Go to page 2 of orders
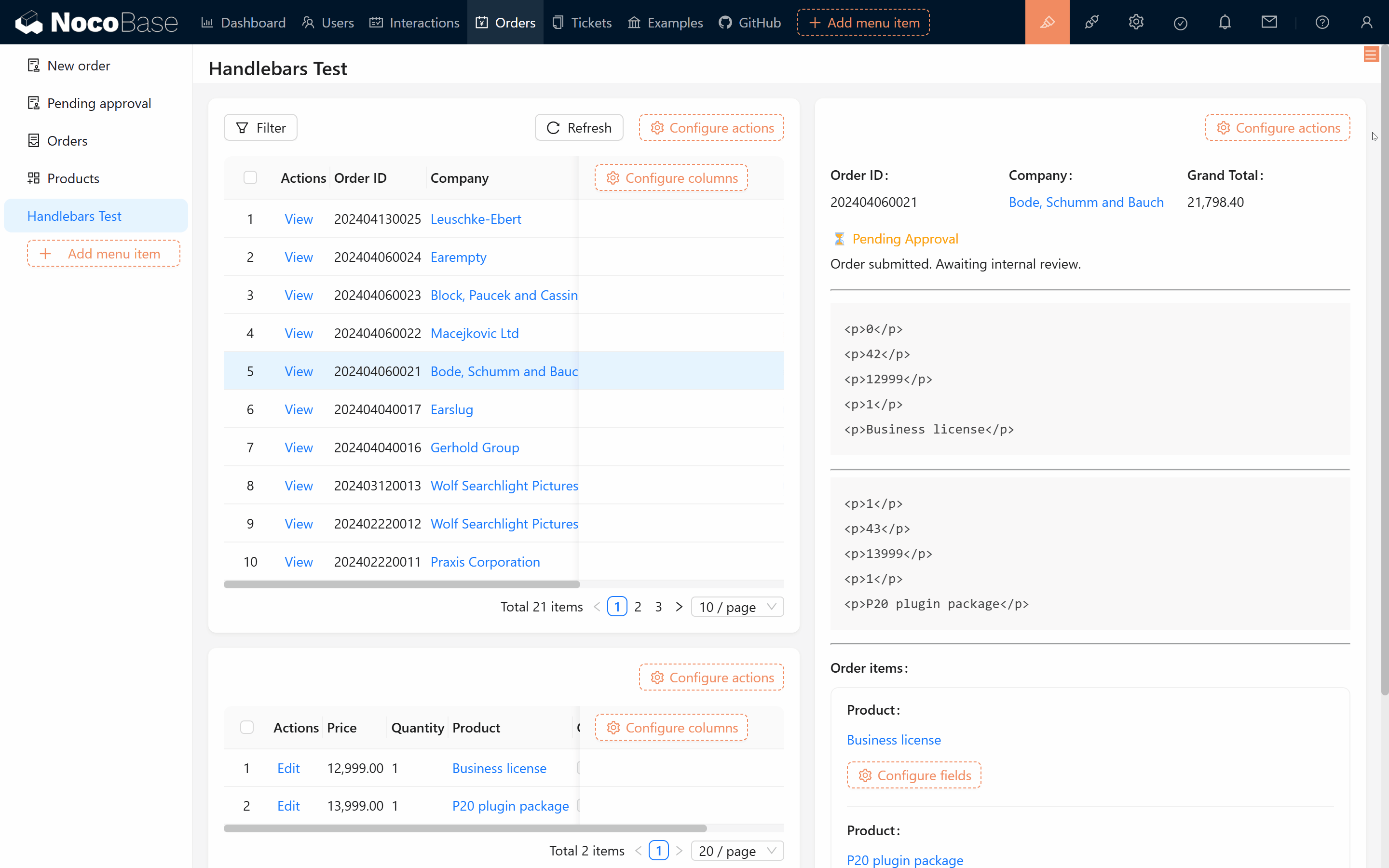Screen dimensions: 1389x868 click(638, 607)
